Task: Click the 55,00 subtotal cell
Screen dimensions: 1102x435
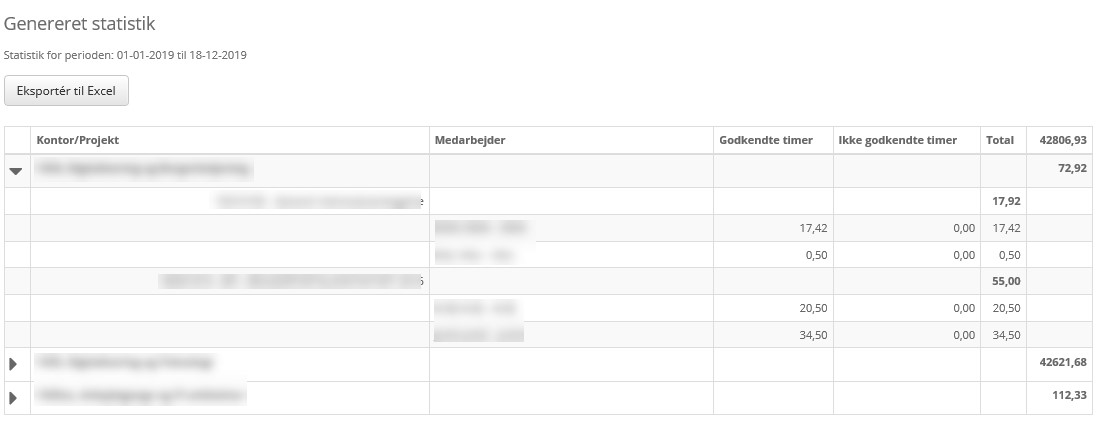Action: [x=1004, y=282]
